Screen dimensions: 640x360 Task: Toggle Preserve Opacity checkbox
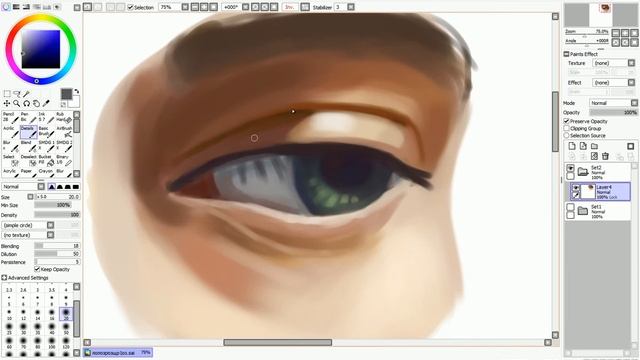567,121
